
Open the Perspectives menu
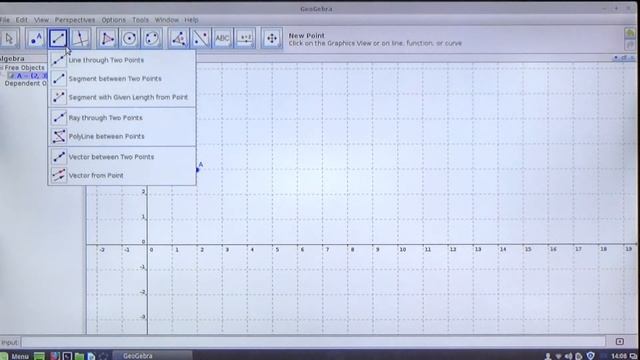pos(75,20)
